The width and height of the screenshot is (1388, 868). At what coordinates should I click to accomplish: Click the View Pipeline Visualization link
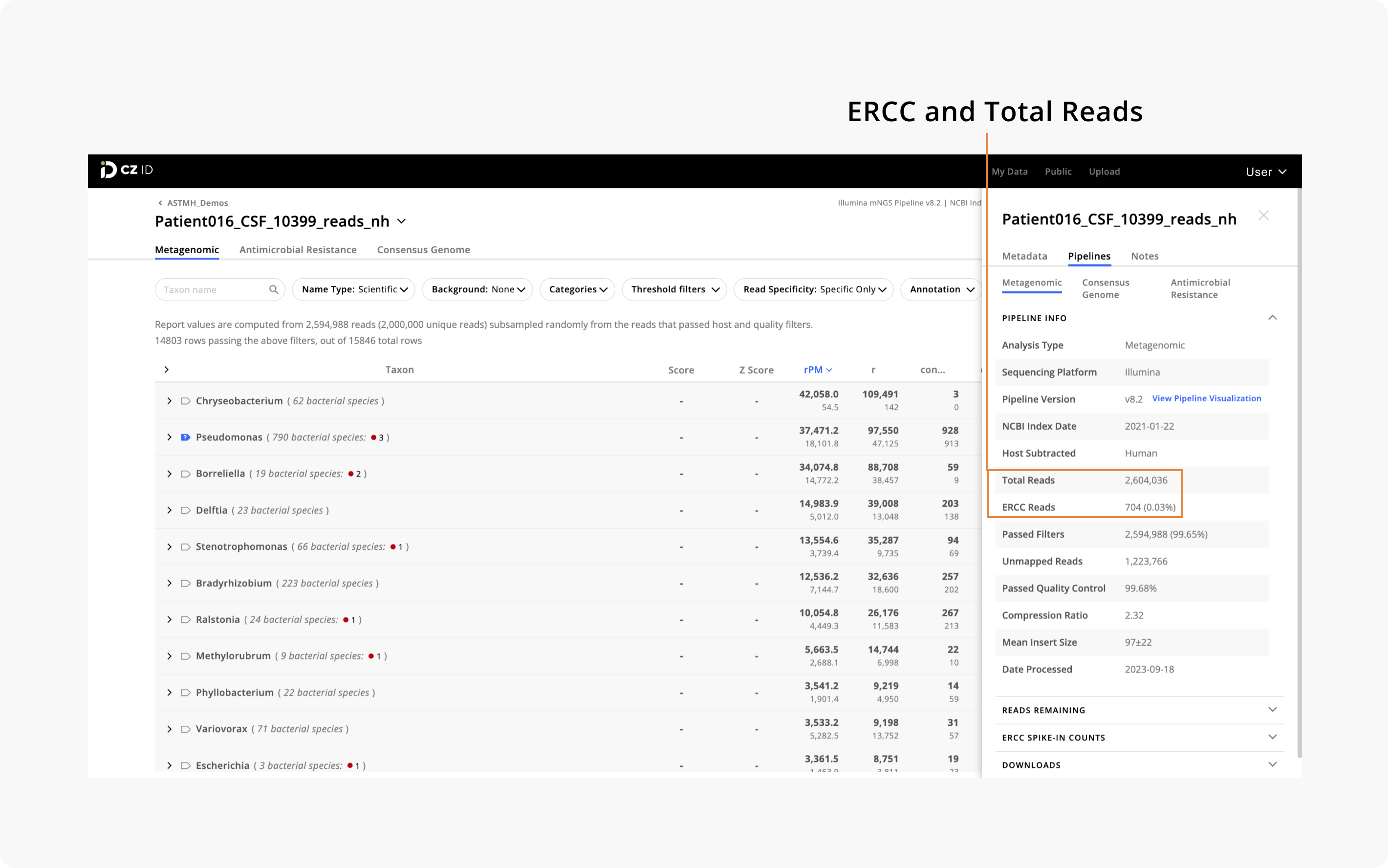[1206, 398]
